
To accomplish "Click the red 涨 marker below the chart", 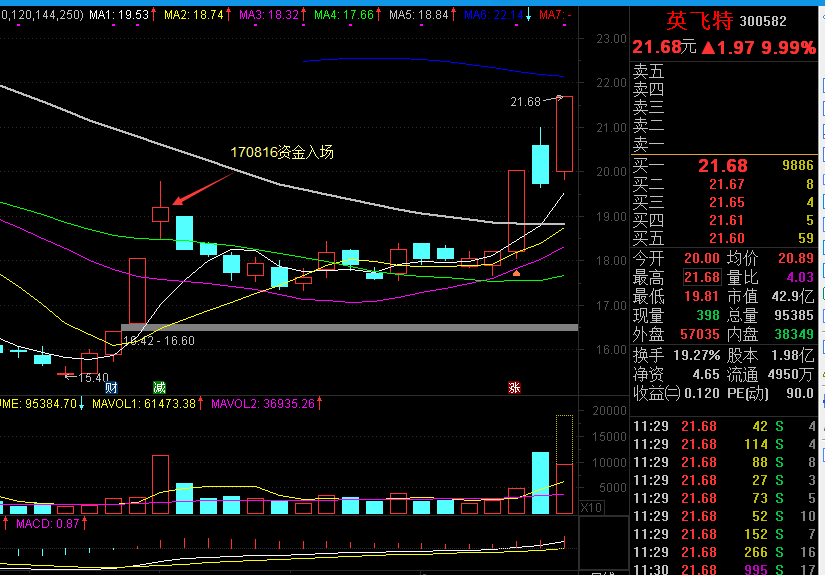I will point(514,388).
